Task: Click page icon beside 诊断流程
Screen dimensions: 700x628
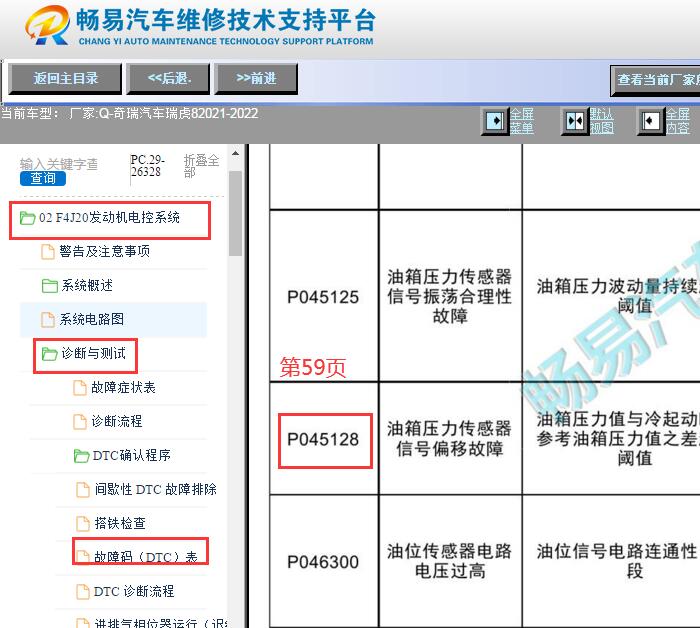Action: [80, 422]
